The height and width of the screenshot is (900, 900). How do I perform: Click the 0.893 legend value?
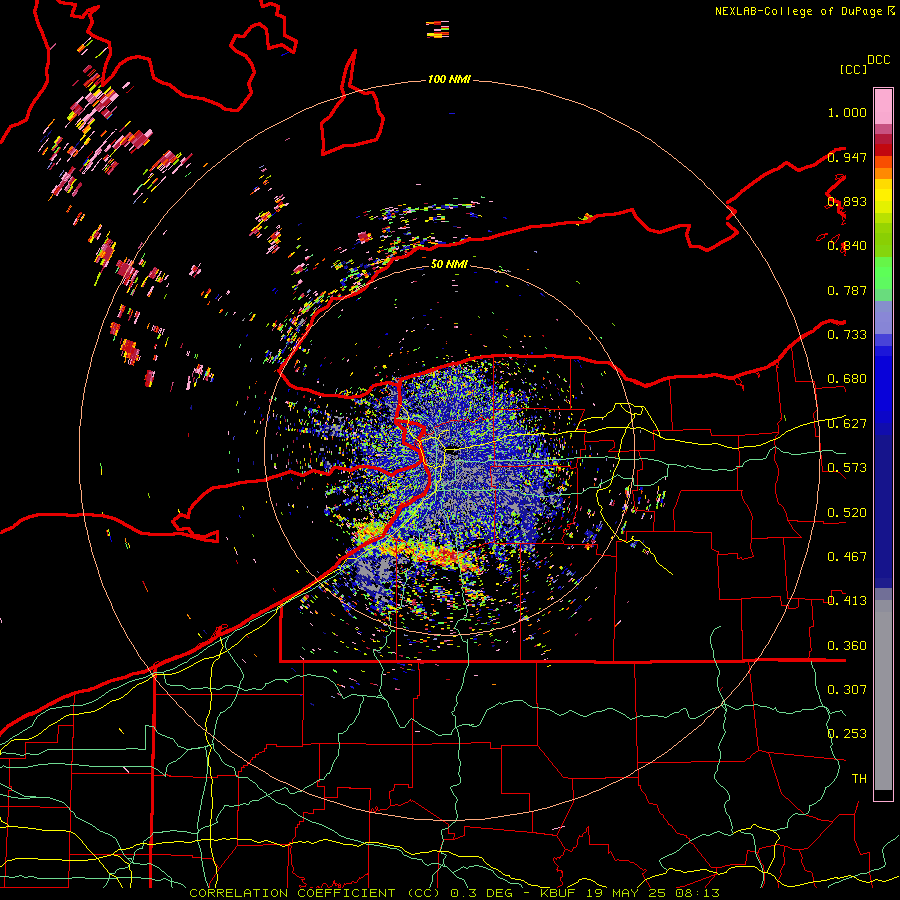(847, 201)
